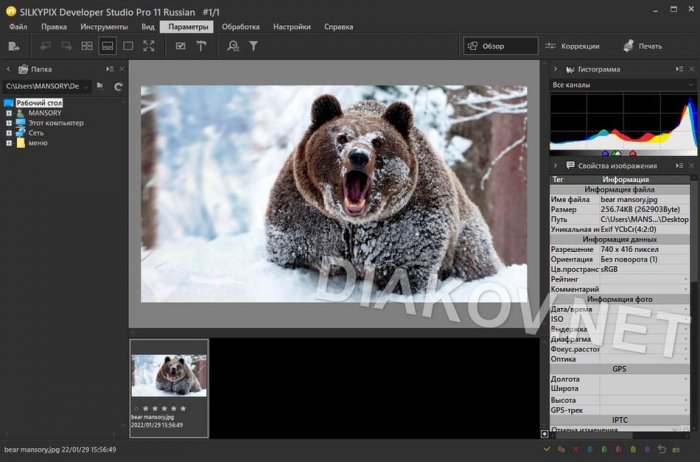Click the hammer tool icon

[x=201, y=46]
